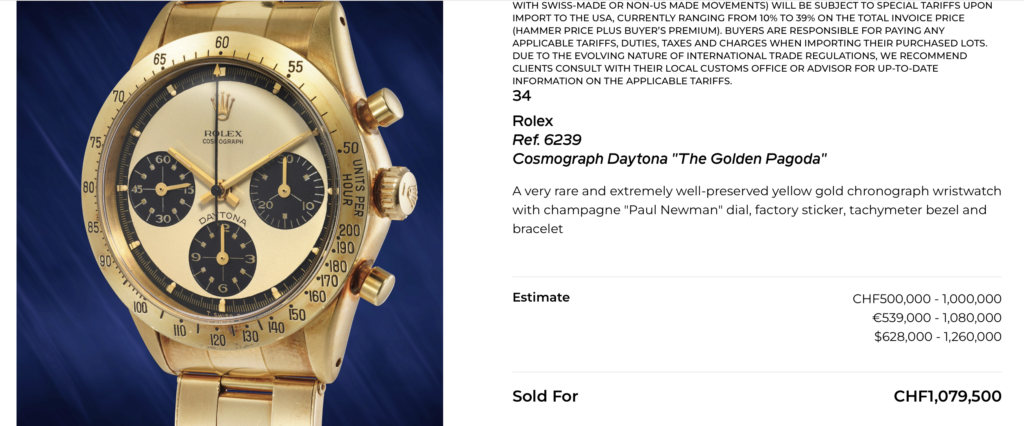This screenshot has height=426, width=1024.
Task: Click the Cosmograph Daytona "The Golden Pagoda" title
Action: click(x=669, y=159)
